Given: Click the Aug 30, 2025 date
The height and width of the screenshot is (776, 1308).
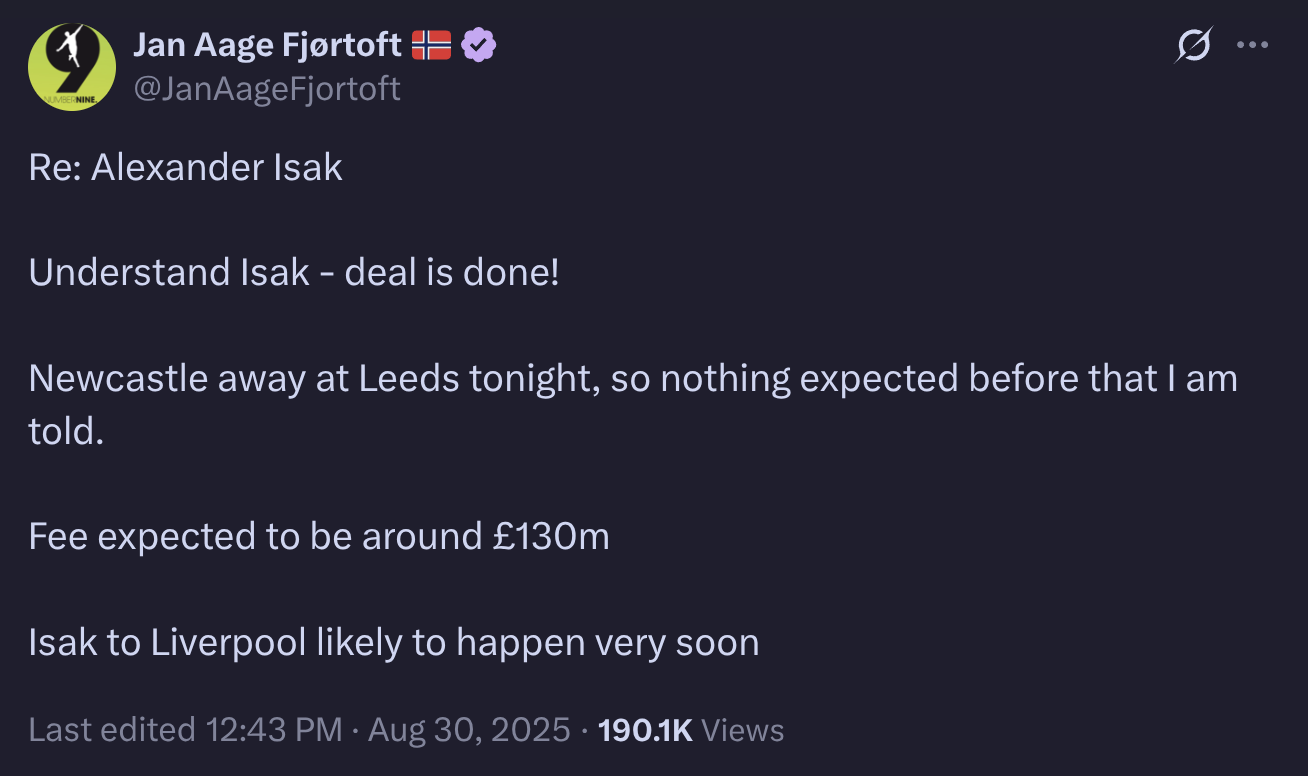Looking at the screenshot, I should click(469, 730).
